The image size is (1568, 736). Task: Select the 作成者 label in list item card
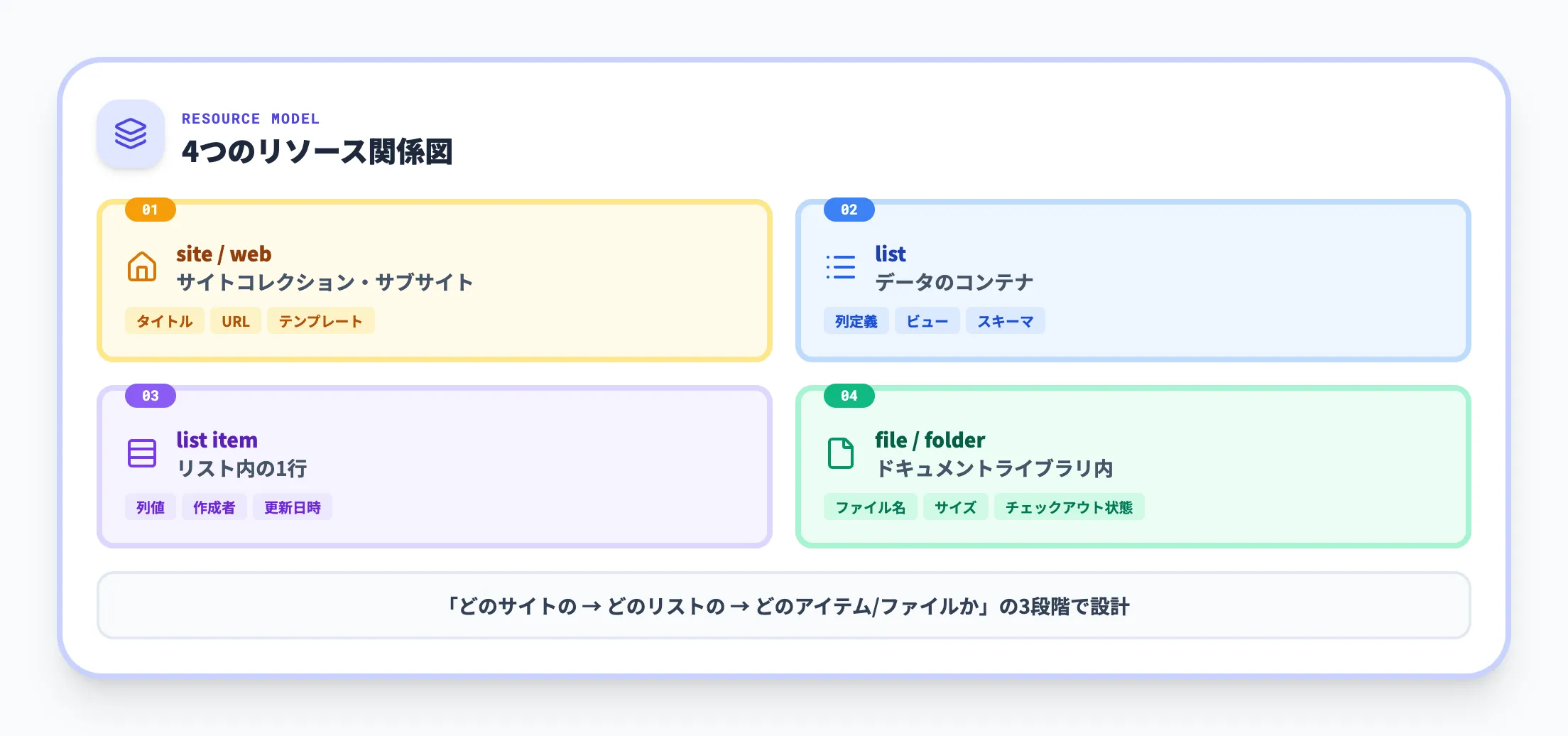(214, 507)
